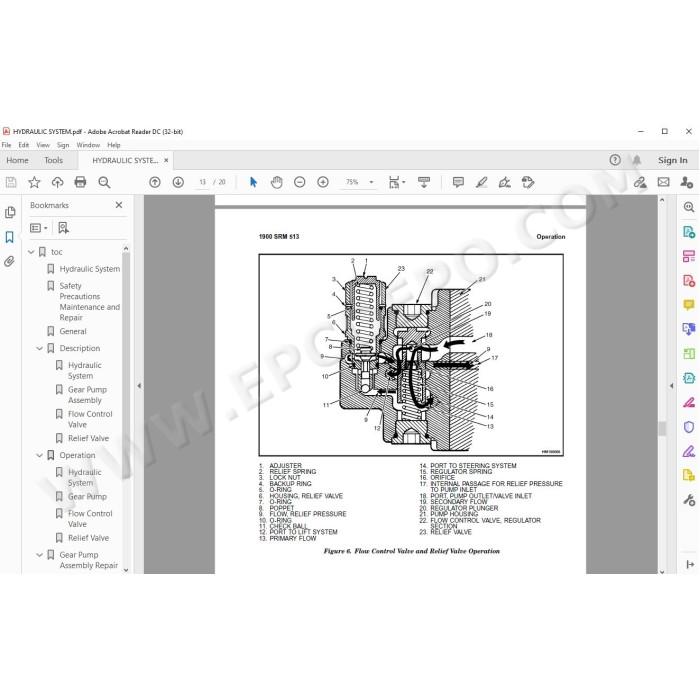Collapse tools pane button at bottom right

coord(689,564)
